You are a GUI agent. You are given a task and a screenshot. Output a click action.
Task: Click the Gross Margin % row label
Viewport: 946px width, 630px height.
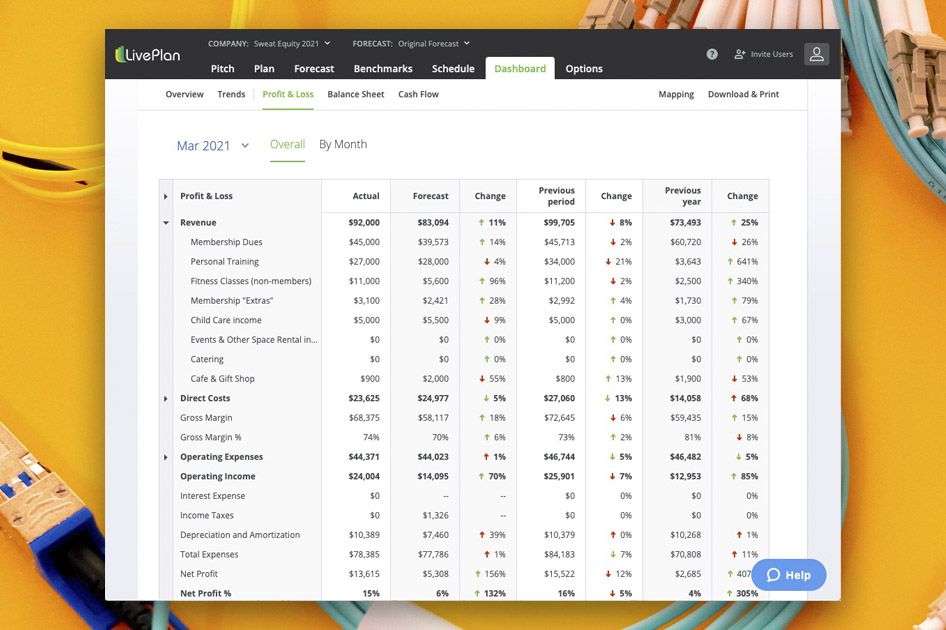pos(211,437)
